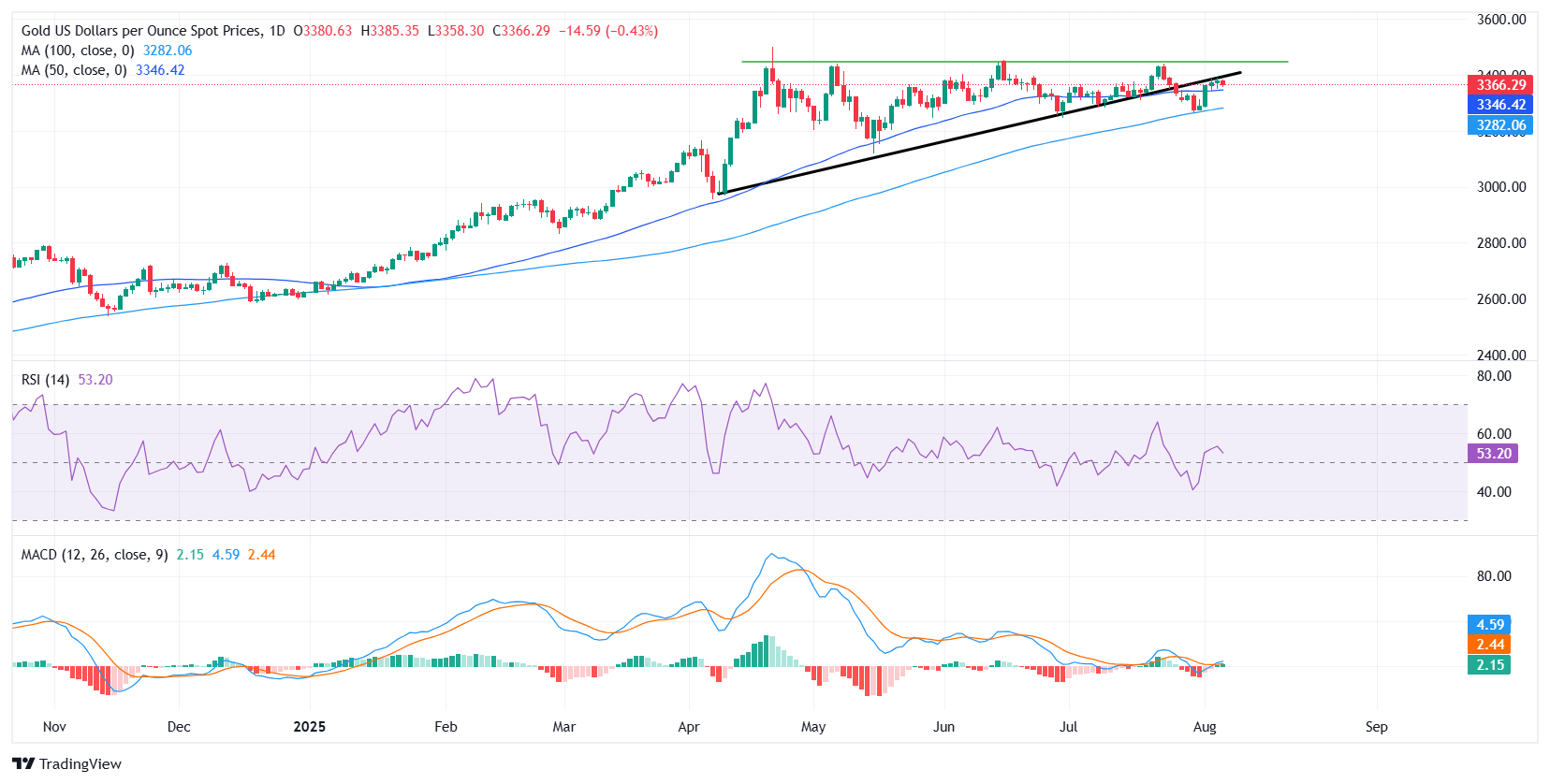Click the Sep label on time axis
The image size is (1550, 784).
pyautogui.click(x=1376, y=727)
